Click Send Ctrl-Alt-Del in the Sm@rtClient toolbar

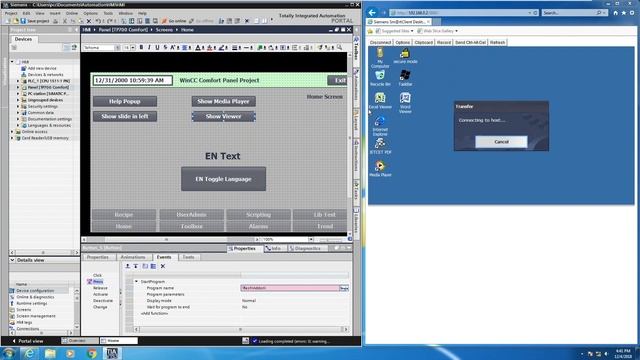click(x=470, y=42)
